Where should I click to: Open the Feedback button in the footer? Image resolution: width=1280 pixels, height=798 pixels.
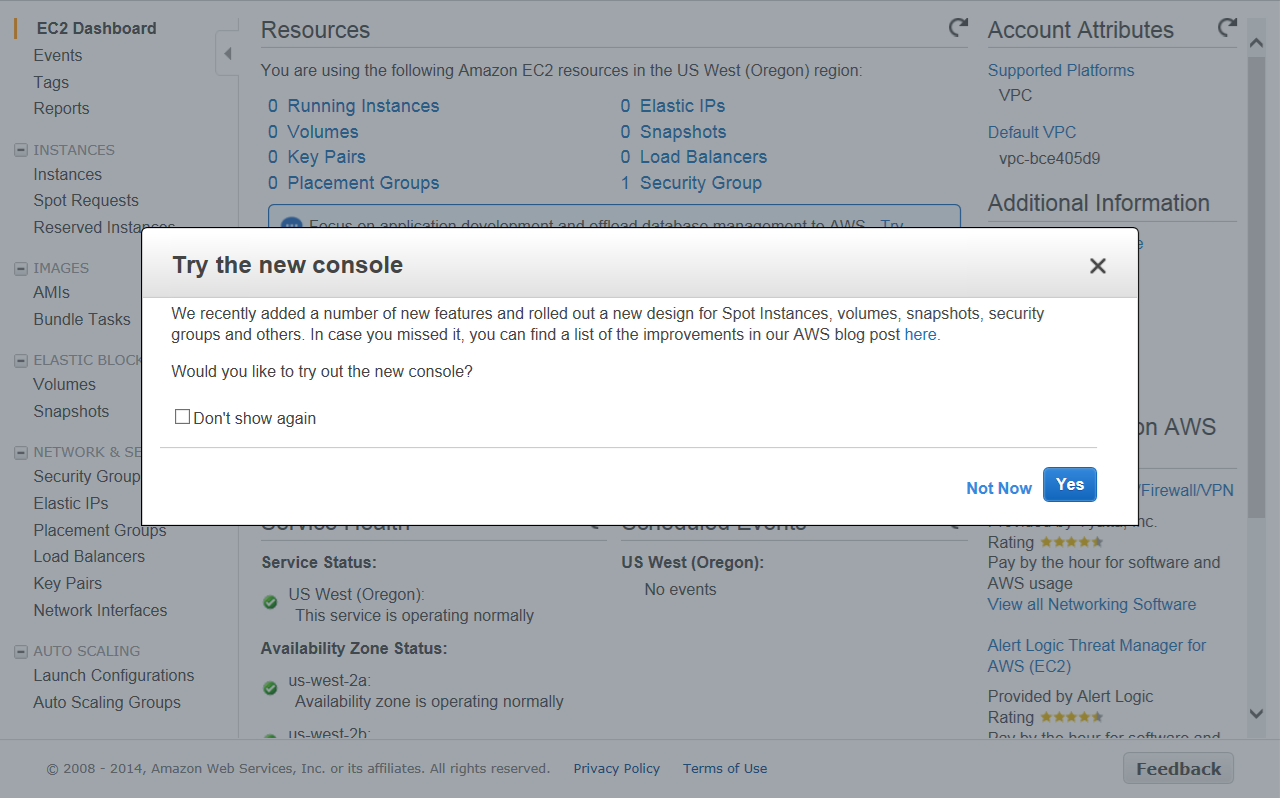click(x=1178, y=769)
